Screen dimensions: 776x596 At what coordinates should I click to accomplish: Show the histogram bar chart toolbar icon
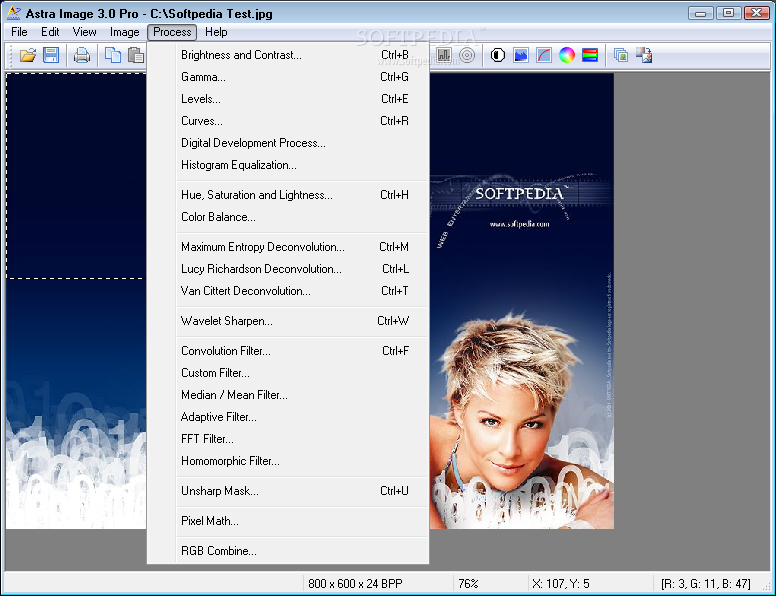click(x=444, y=55)
